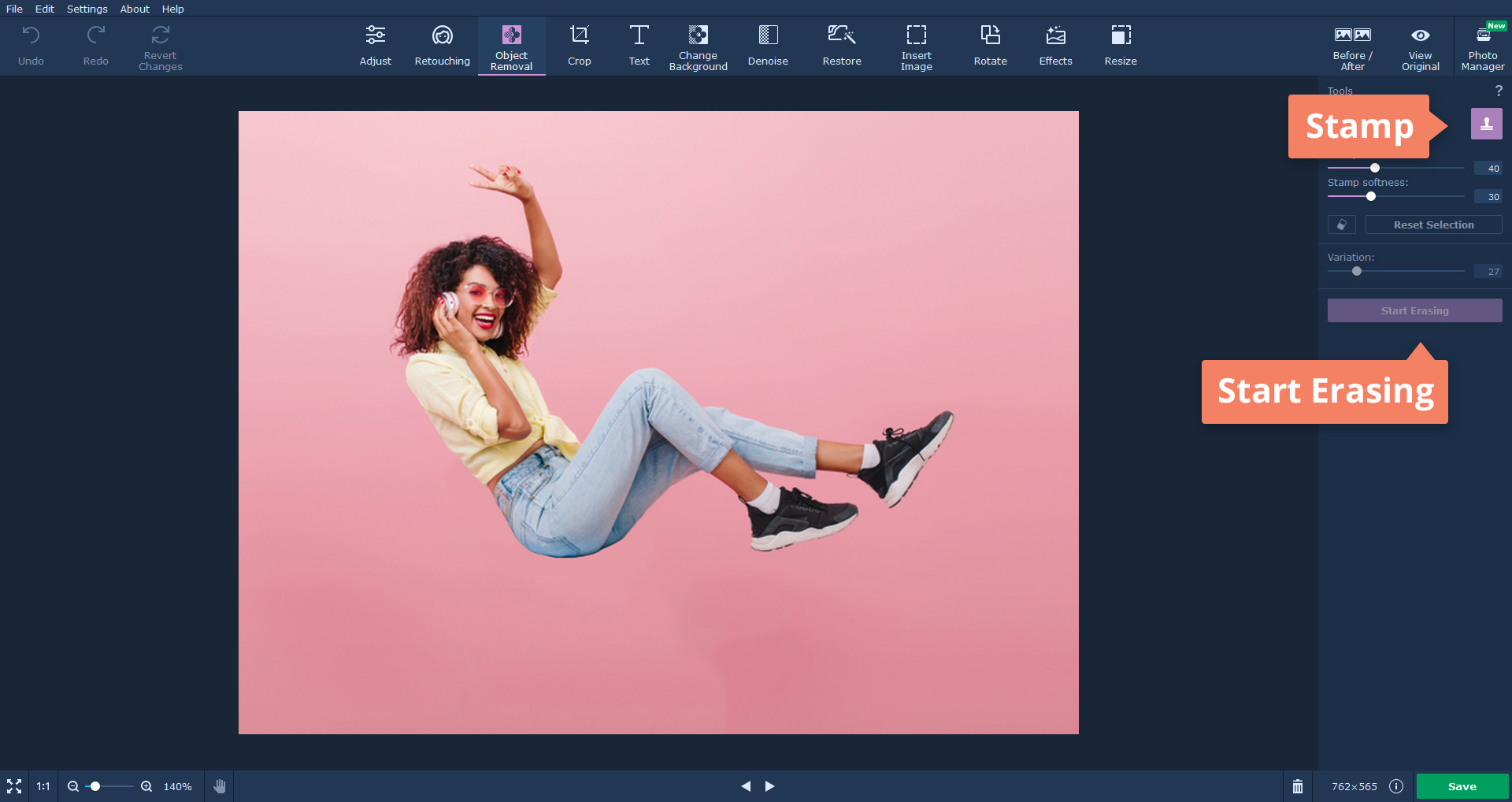
Task: Open the Change Background tool
Action: tap(698, 46)
